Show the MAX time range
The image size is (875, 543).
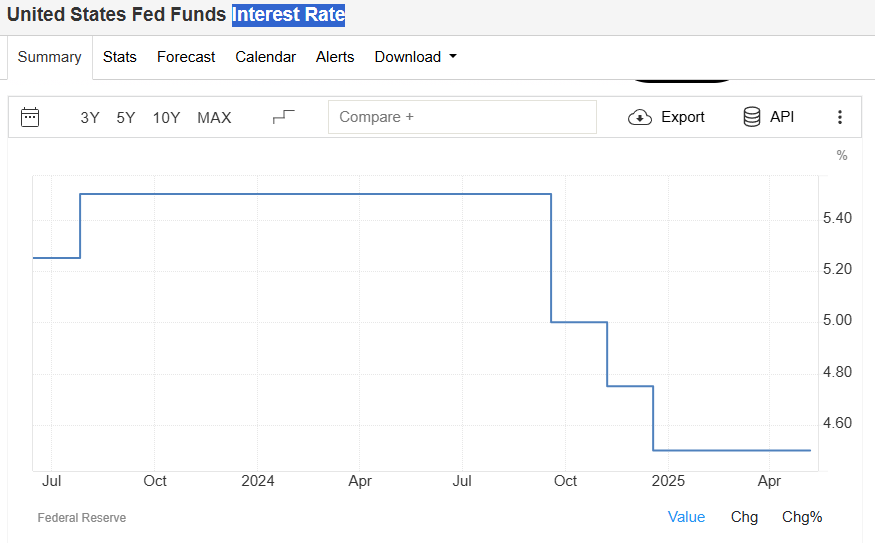[x=214, y=117]
